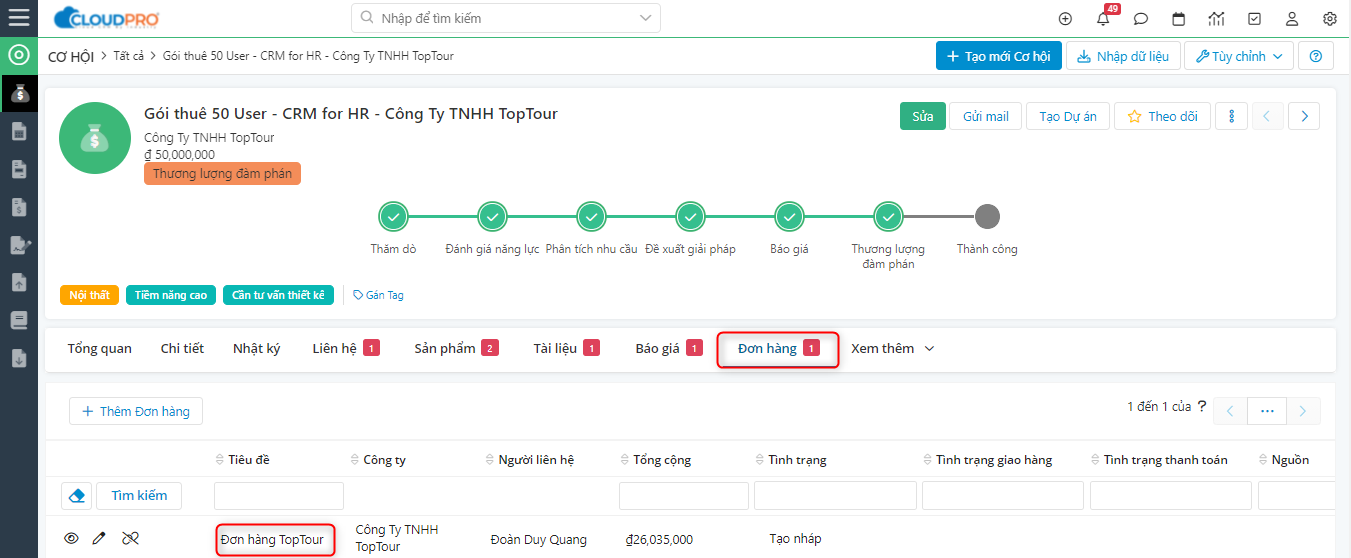Switch to the Tổng quan tab
The height and width of the screenshot is (558, 1351).
(100, 348)
